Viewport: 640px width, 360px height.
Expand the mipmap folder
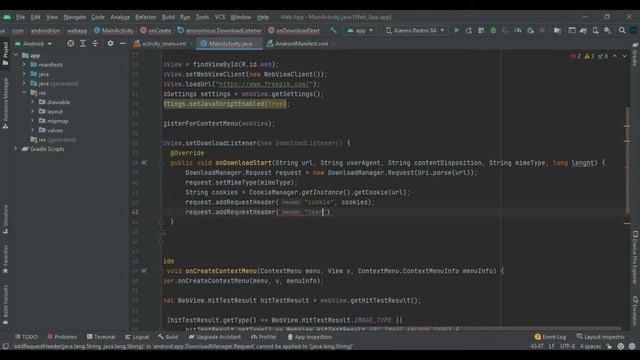pyautogui.click(x=32, y=121)
